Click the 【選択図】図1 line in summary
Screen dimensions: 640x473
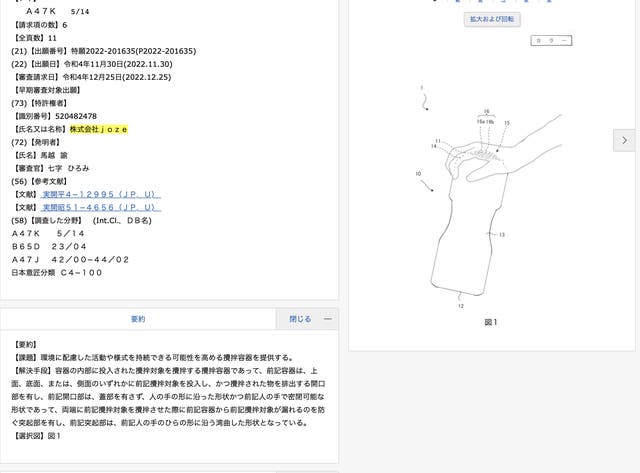pyautogui.click(x=37, y=436)
